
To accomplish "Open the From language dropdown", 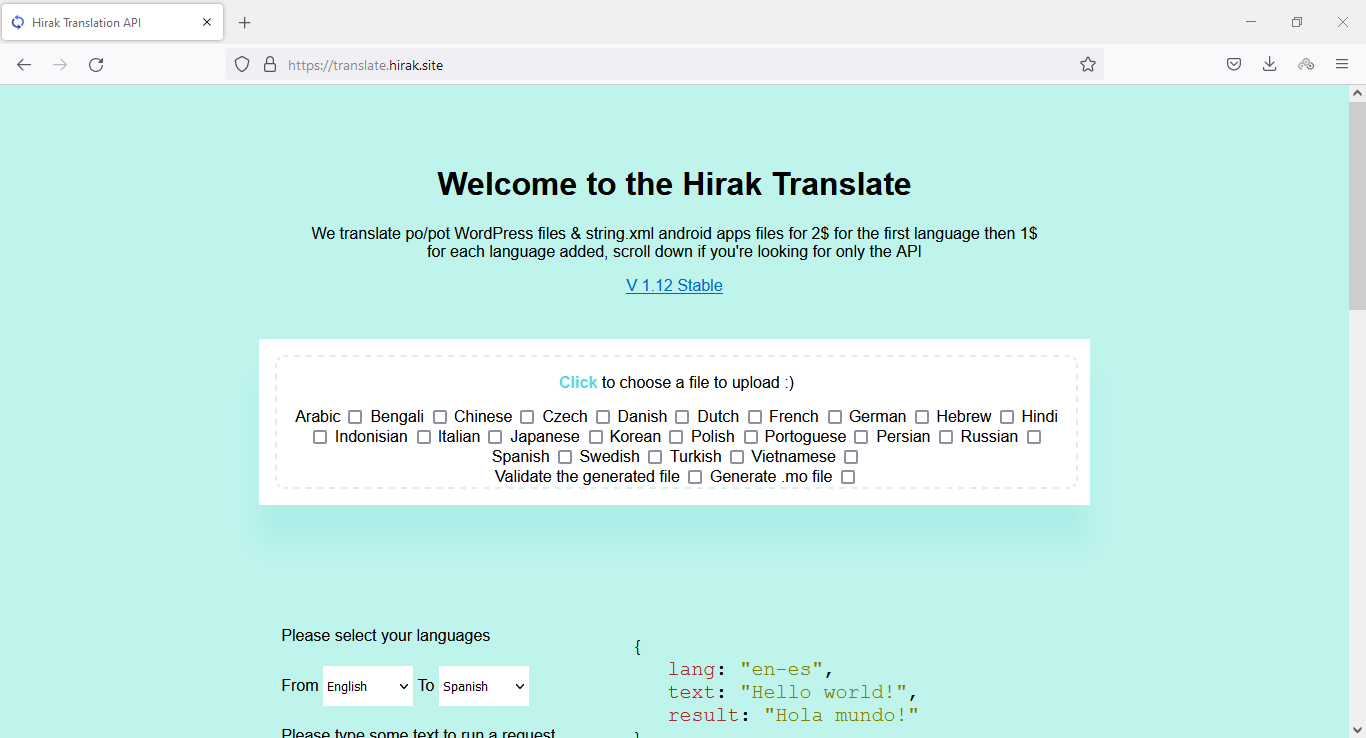I will coord(367,686).
